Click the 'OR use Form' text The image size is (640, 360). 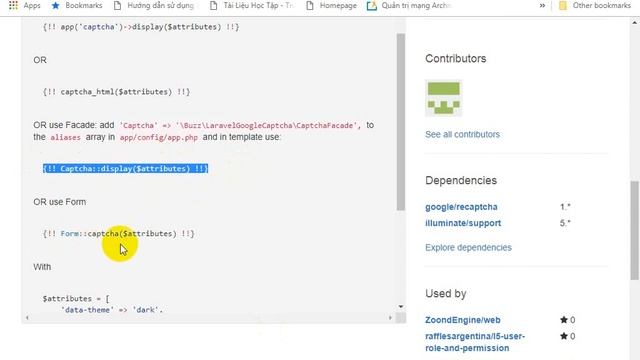tap(60, 202)
